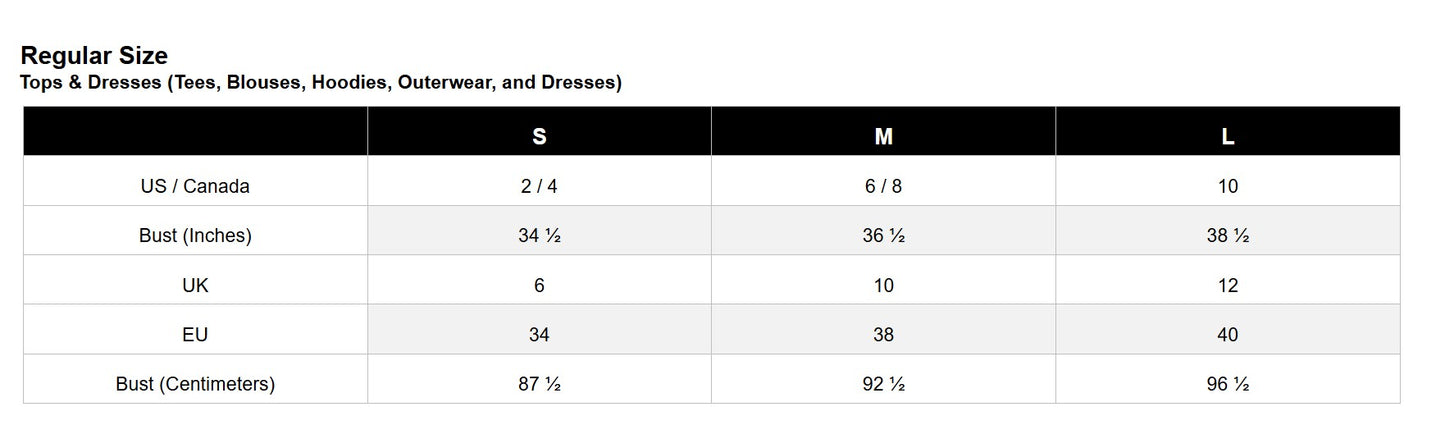
Task: Select the UK row label
Action: [x=195, y=285]
